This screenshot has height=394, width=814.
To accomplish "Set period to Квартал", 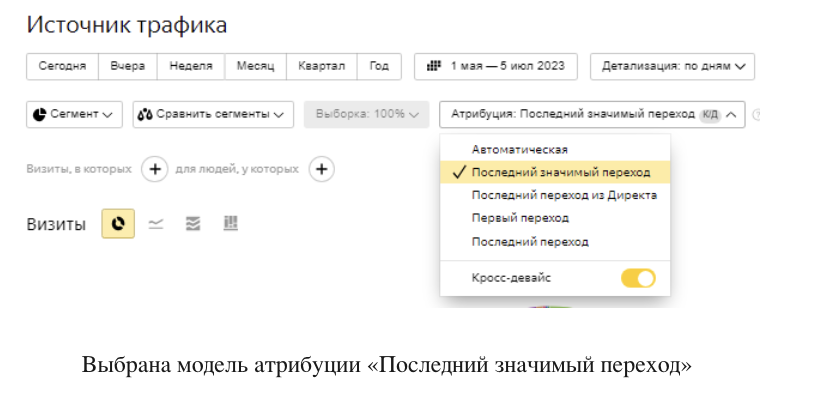I will [321, 66].
